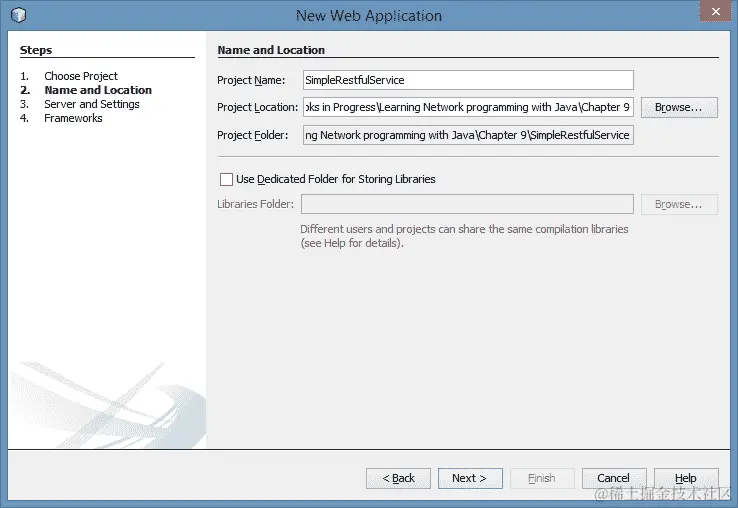This screenshot has height=508, width=738.
Task: Click the Steps heading
Action: click(x=36, y=50)
